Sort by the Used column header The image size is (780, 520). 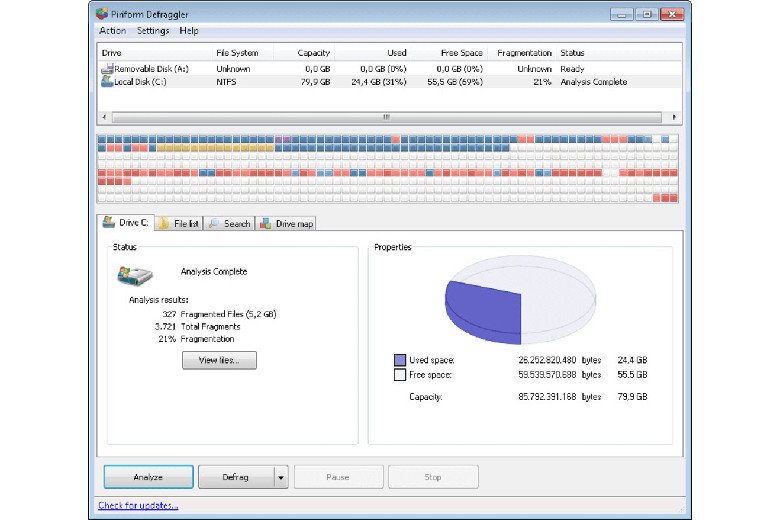click(373, 53)
